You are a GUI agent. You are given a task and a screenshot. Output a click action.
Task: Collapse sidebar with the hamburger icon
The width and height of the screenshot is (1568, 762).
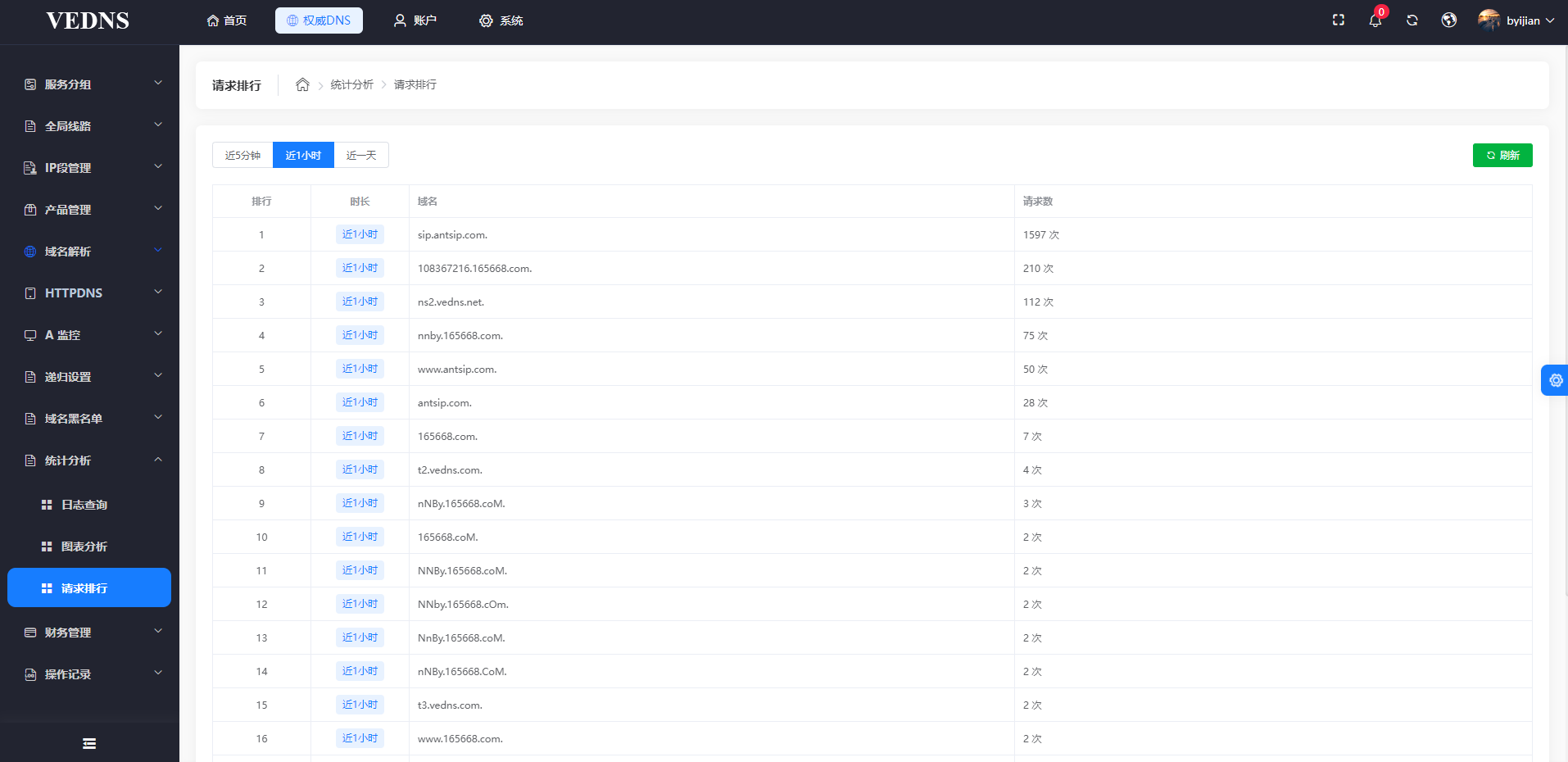tap(89, 743)
